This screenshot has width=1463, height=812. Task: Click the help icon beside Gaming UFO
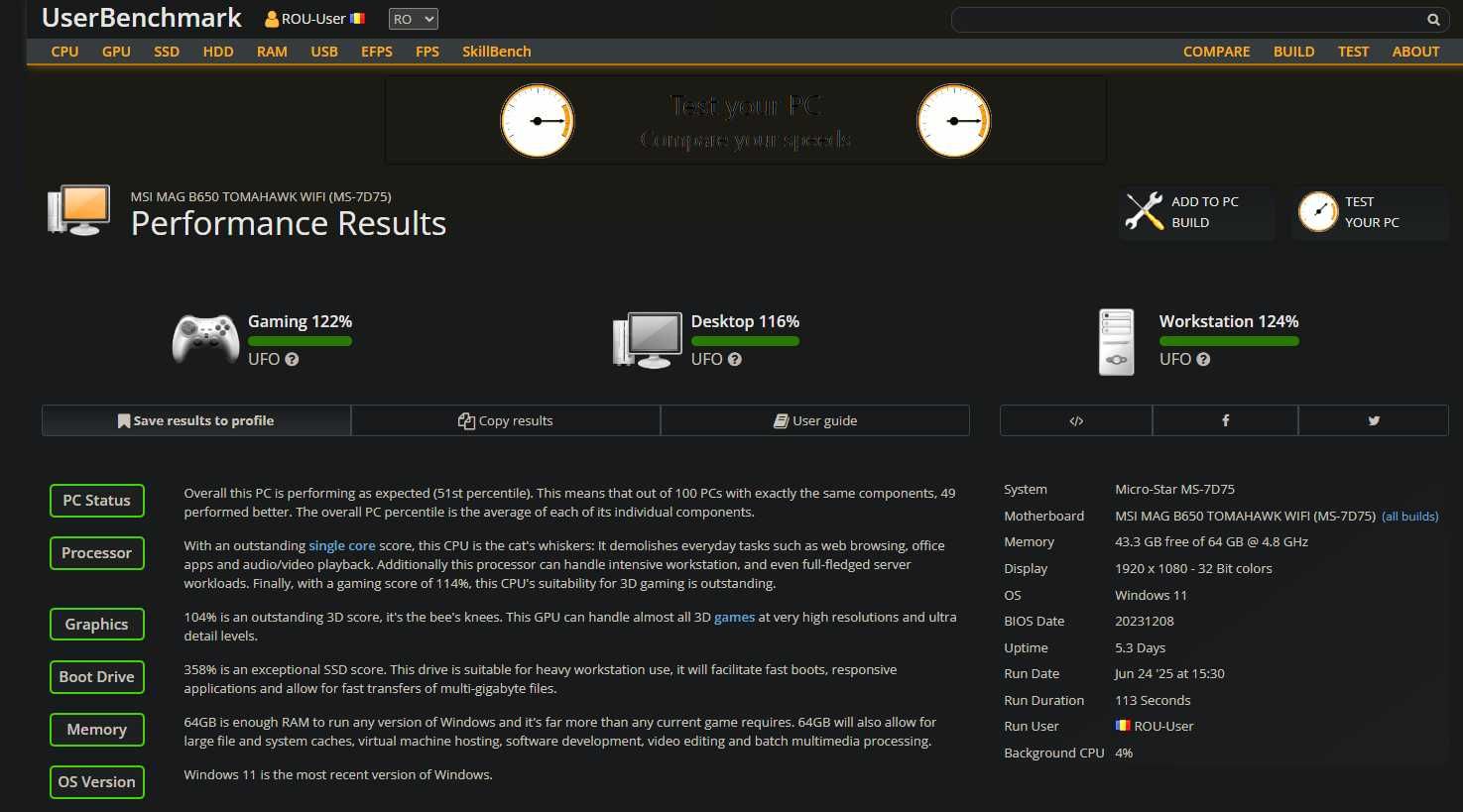(292, 360)
